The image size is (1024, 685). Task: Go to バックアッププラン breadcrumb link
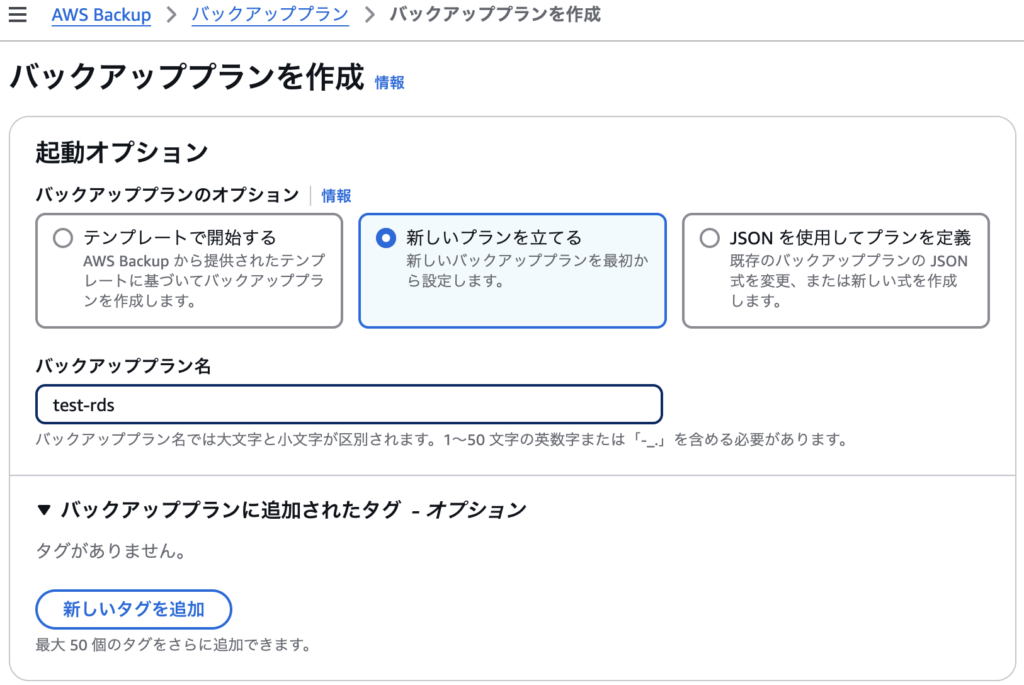tap(270, 14)
